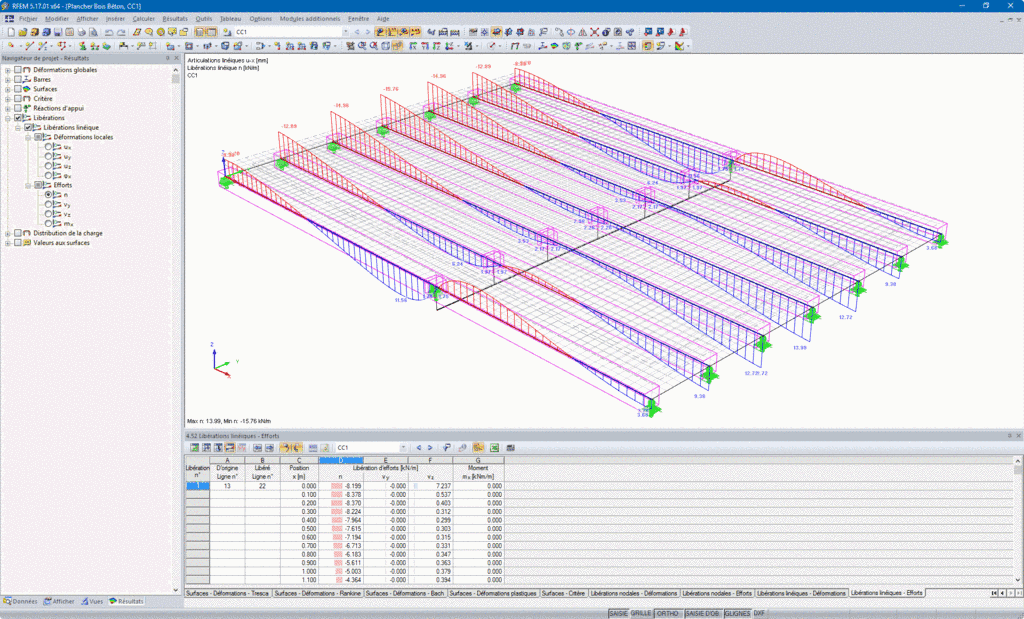Screen dimensions: 1024x619
Task: Select row 1 header in the Libération column
Action: [x=197, y=486]
